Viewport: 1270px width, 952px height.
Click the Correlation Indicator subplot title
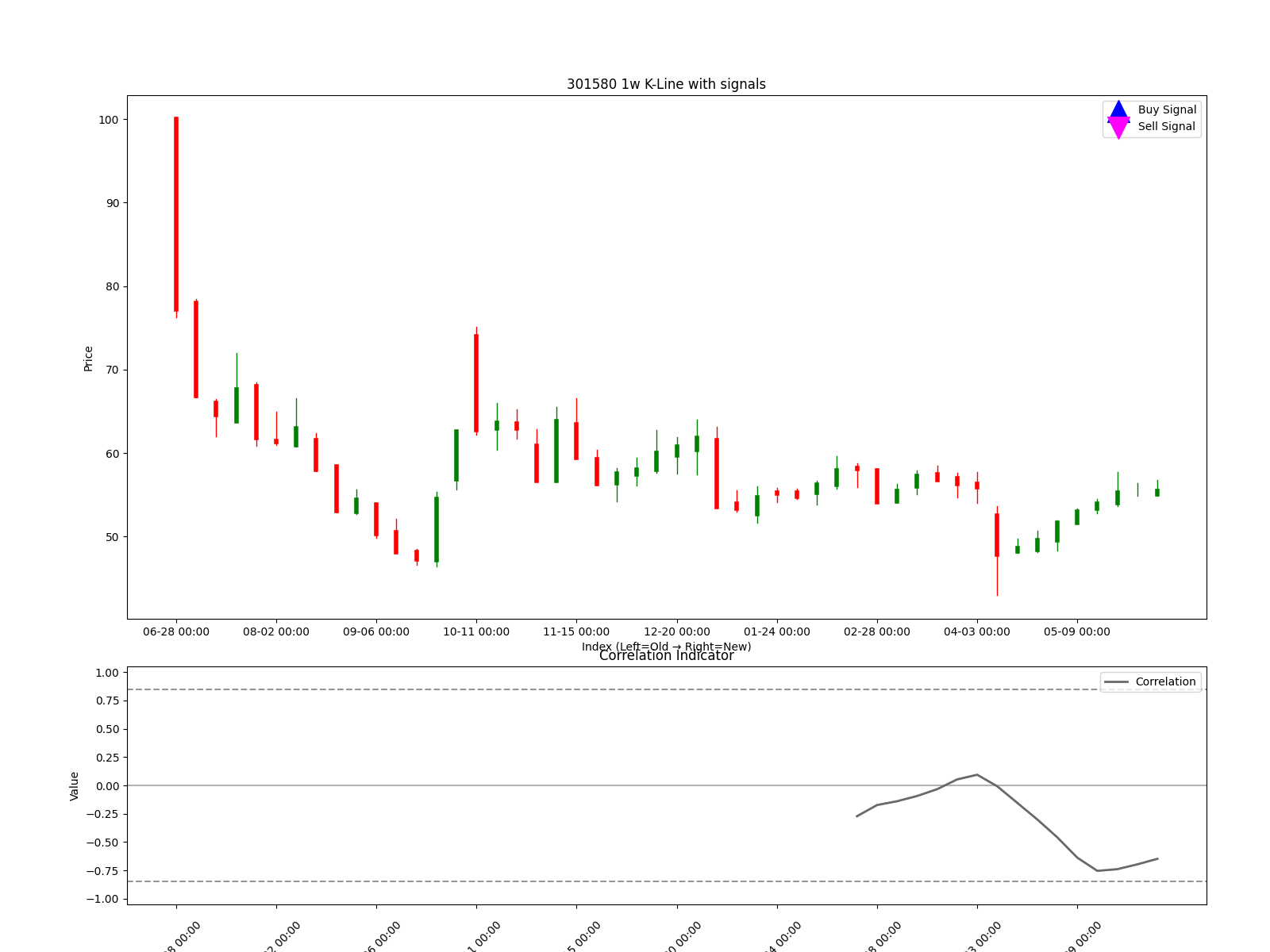tap(666, 655)
